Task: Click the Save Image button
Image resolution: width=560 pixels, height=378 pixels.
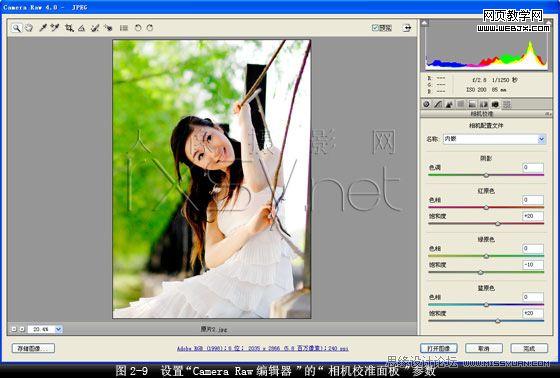Action: 33,348
